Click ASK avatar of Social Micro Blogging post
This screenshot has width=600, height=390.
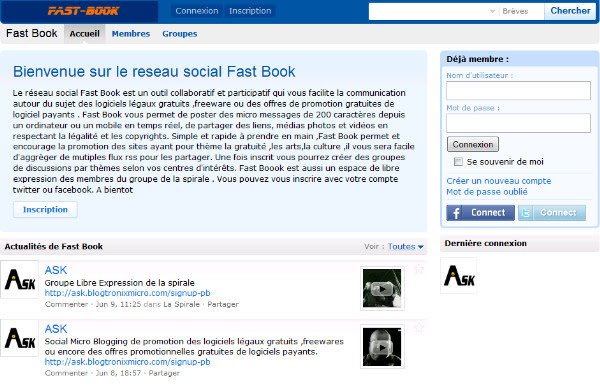click(x=20, y=338)
